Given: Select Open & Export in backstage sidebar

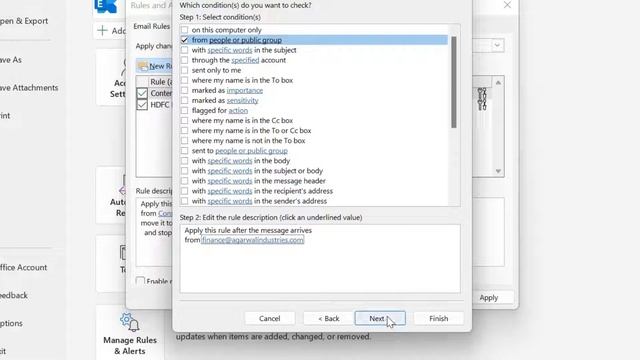Looking at the screenshot, I should click(24, 21).
